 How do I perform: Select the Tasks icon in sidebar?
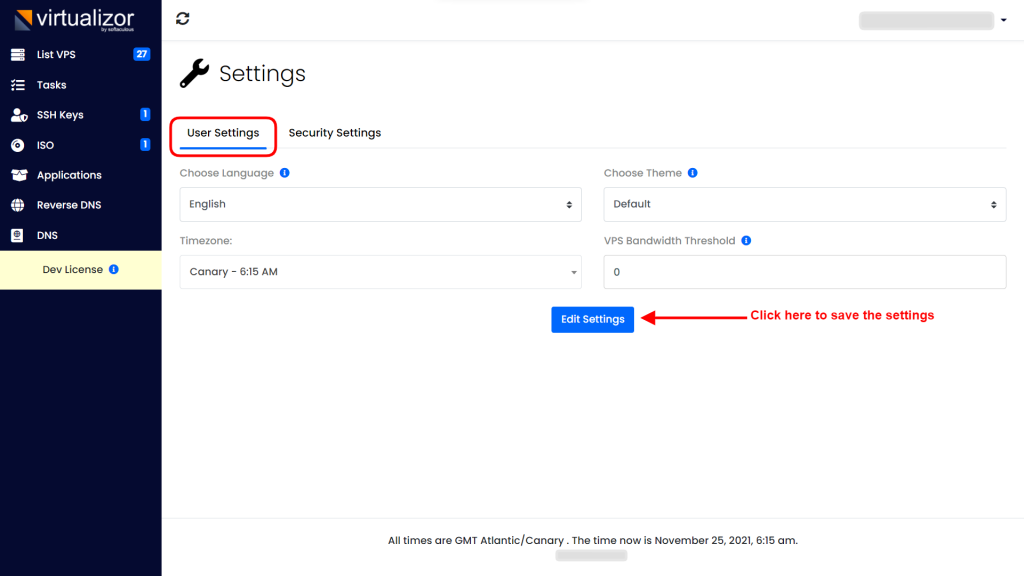(18, 84)
